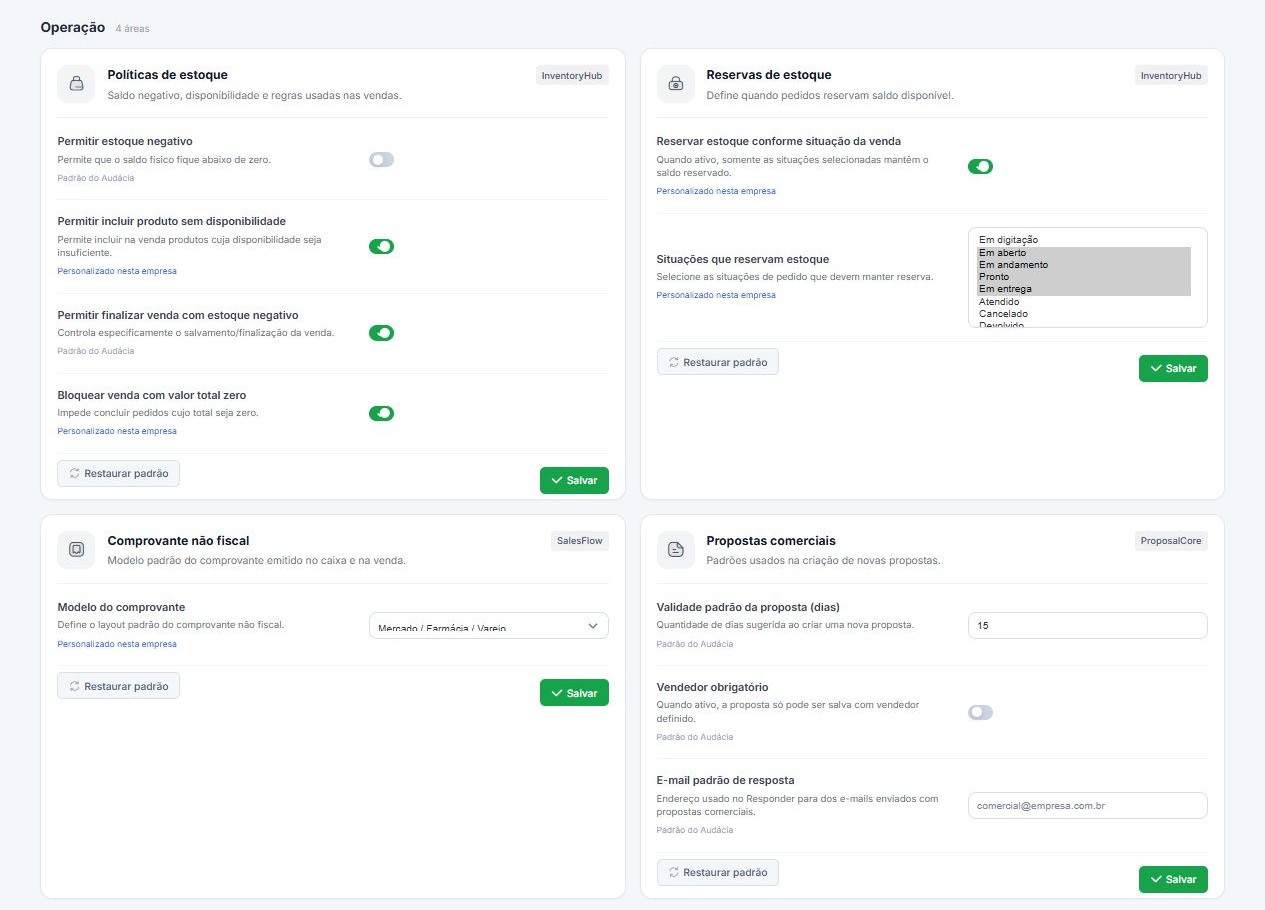Select 'Em andamento' in situations list
Viewport: 1265px width, 910px height.
click(1084, 265)
